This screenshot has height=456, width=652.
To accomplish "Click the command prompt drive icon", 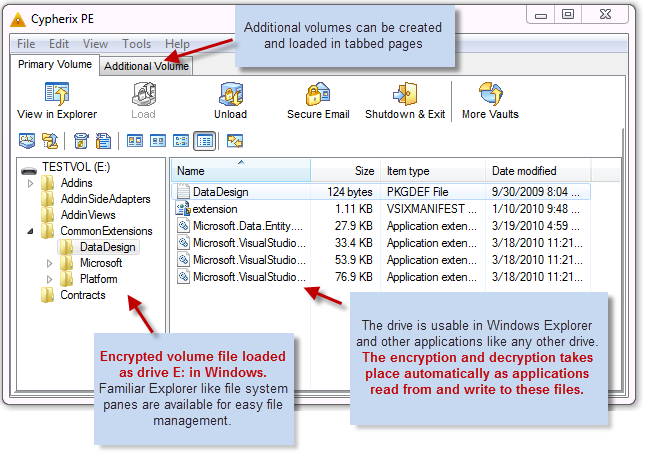I will [27, 141].
